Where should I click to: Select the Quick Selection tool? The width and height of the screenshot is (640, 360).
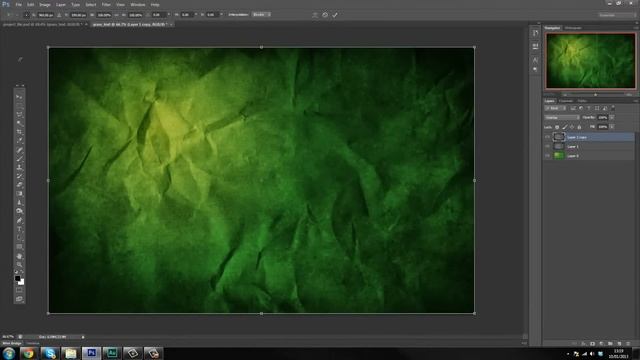19,123
